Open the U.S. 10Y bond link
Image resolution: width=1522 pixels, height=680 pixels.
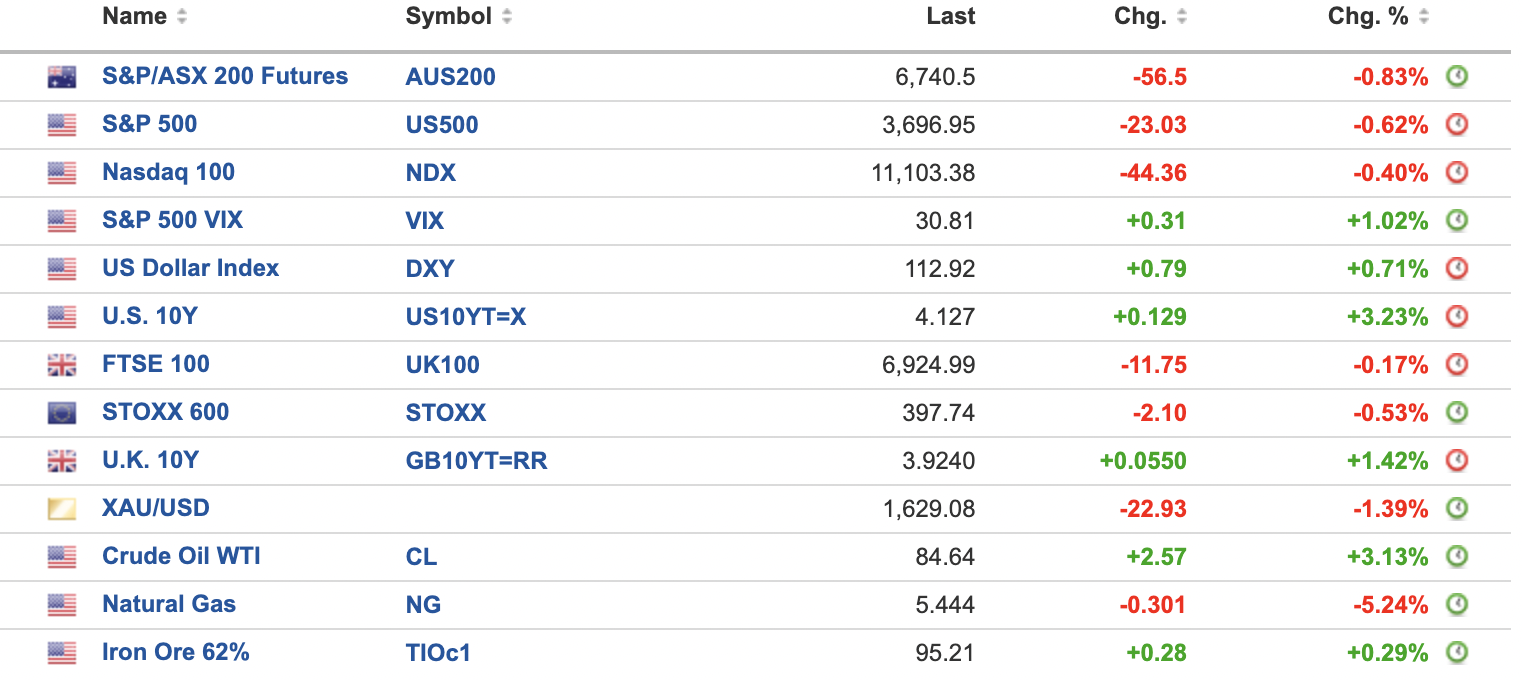[x=150, y=316]
